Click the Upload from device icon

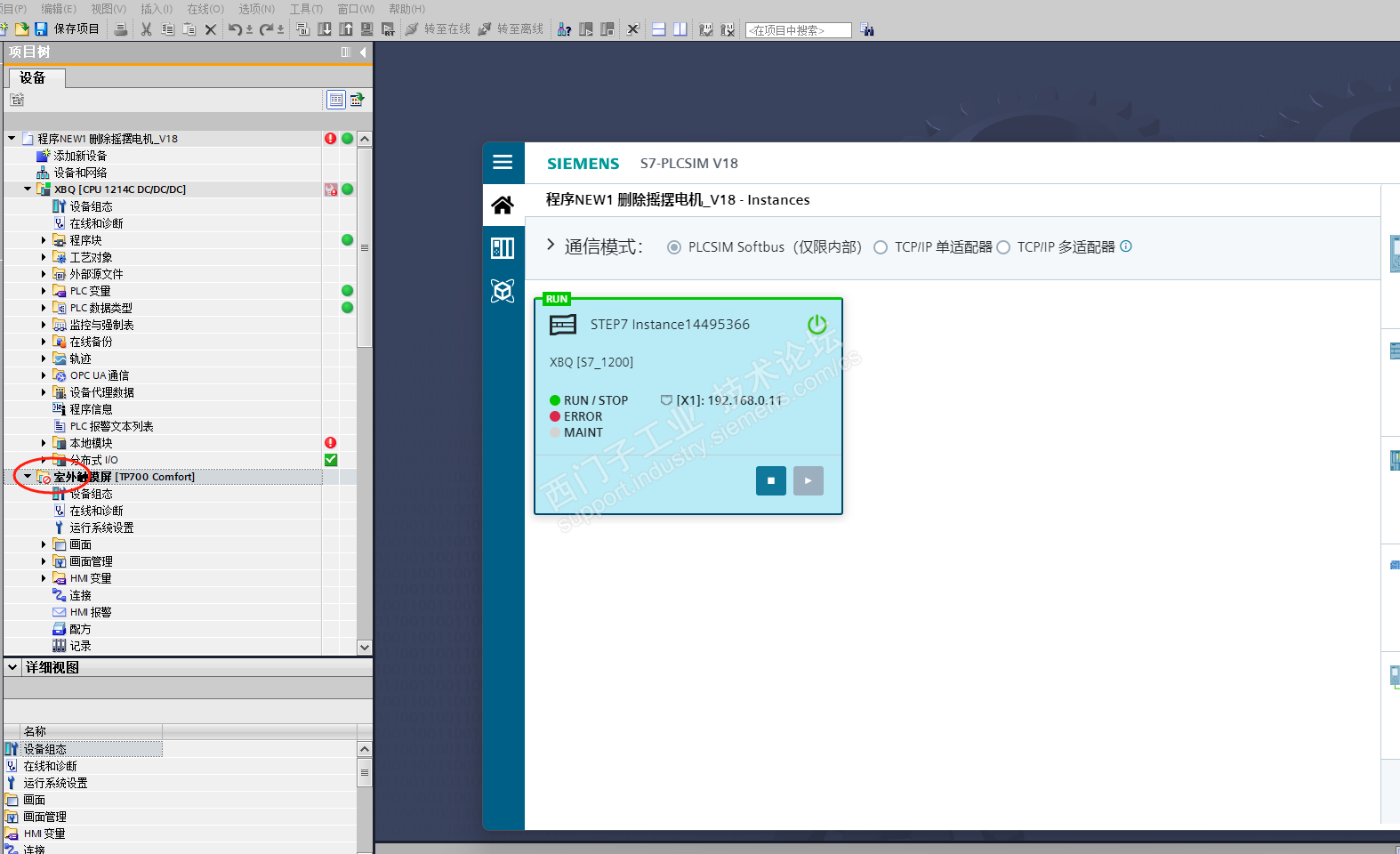tap(346, 29)
